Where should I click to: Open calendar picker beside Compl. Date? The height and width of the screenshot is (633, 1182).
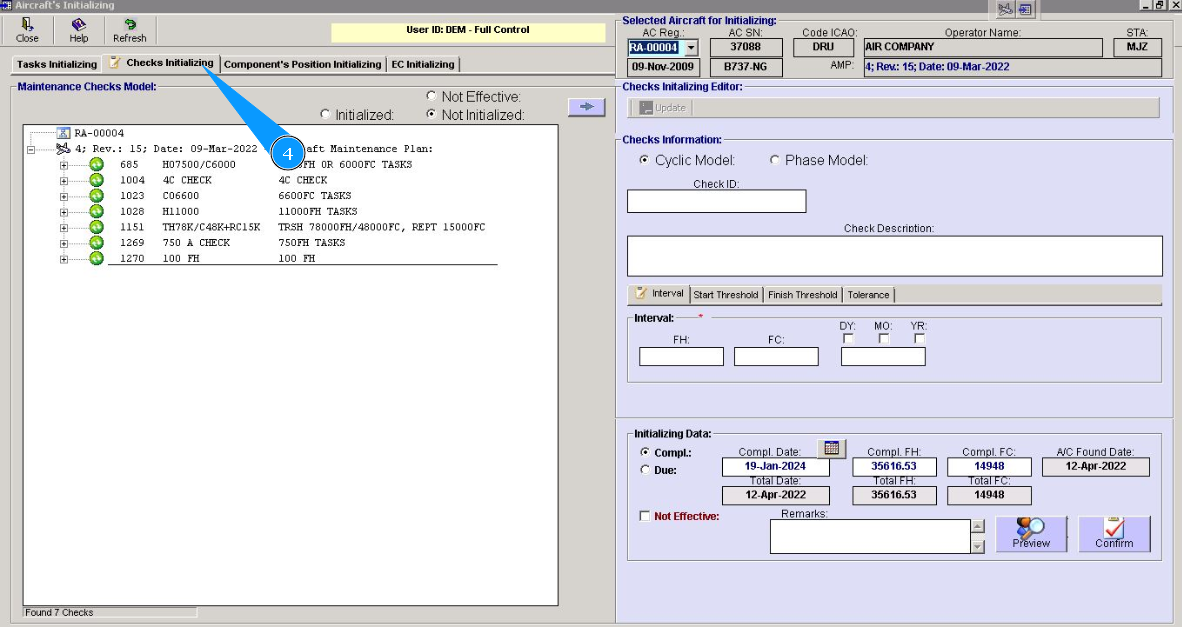[831, 448]
